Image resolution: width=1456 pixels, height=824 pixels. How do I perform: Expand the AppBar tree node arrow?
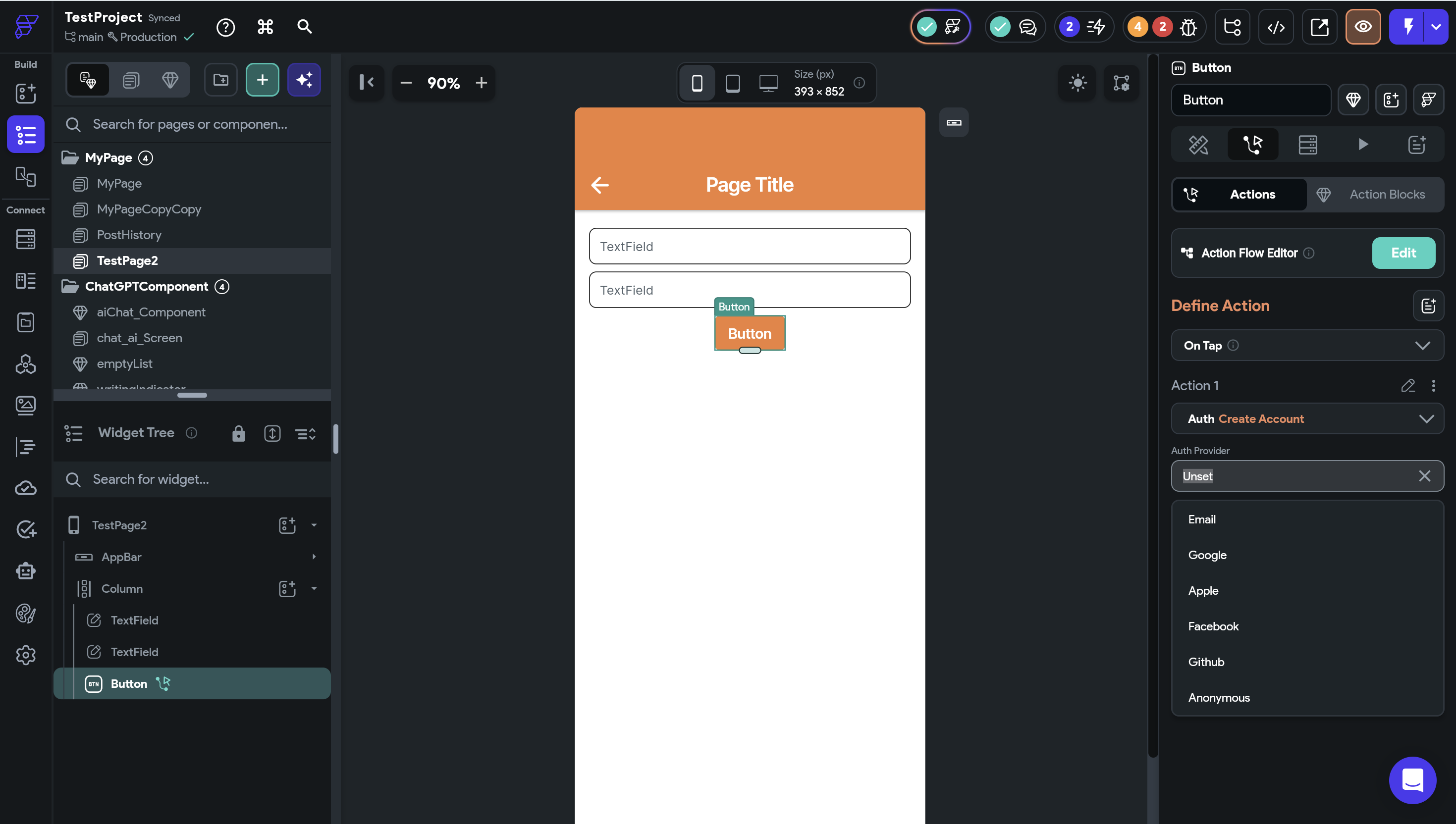click(x=314, y=557)
